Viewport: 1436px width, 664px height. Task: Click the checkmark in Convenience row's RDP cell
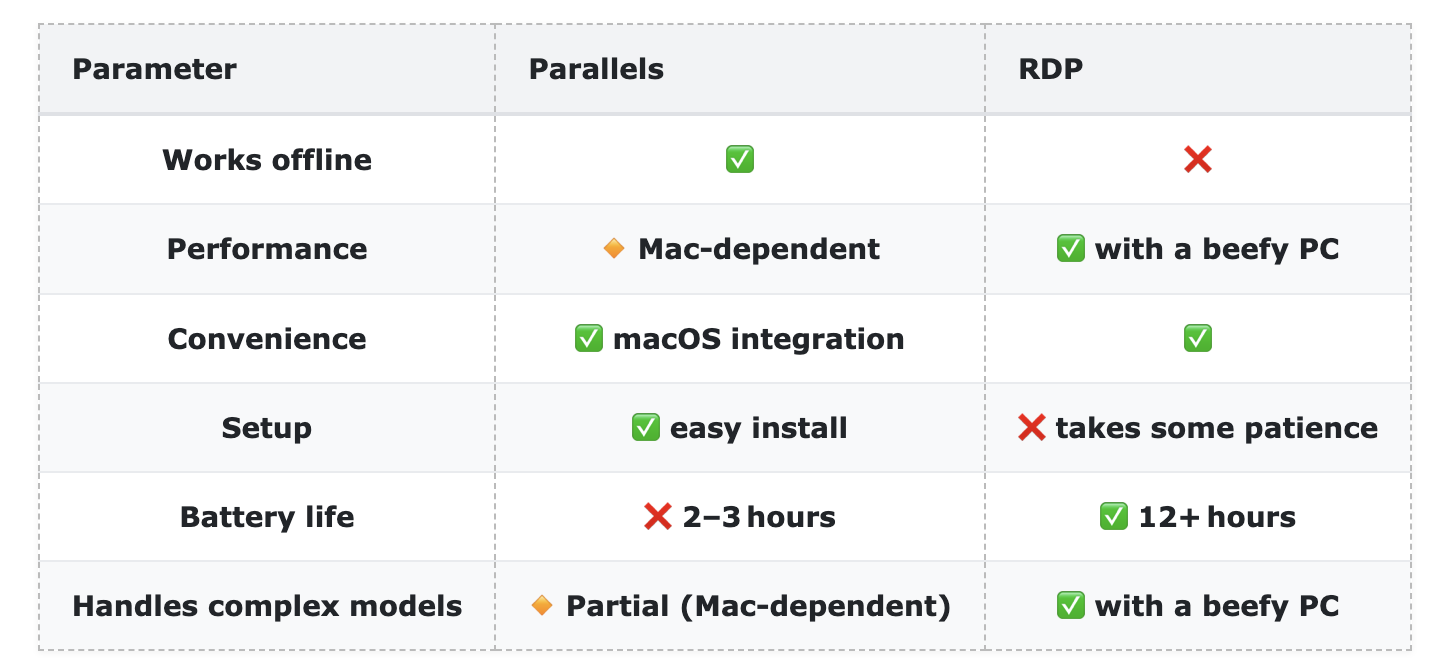tap(1197, 339)
